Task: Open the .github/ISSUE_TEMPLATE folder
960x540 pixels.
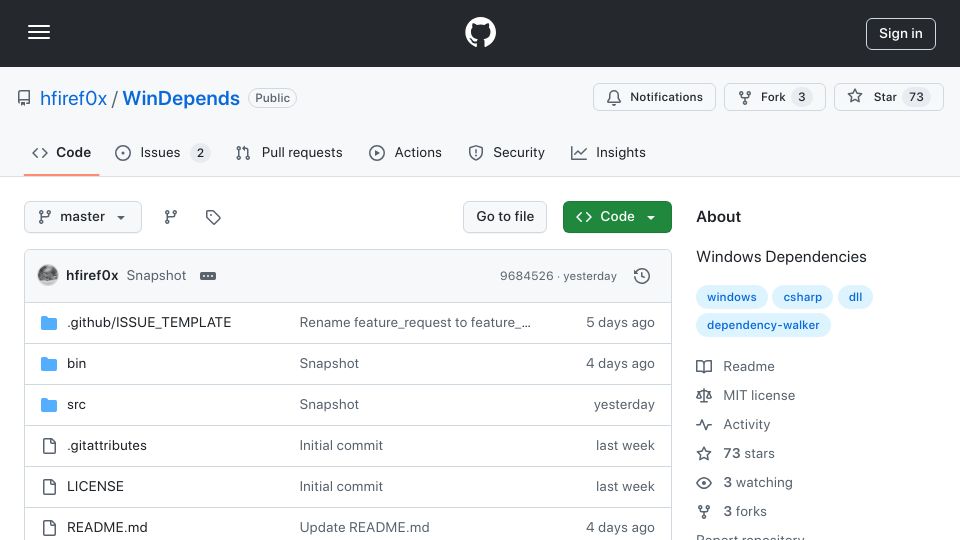Action: [149, 323]
